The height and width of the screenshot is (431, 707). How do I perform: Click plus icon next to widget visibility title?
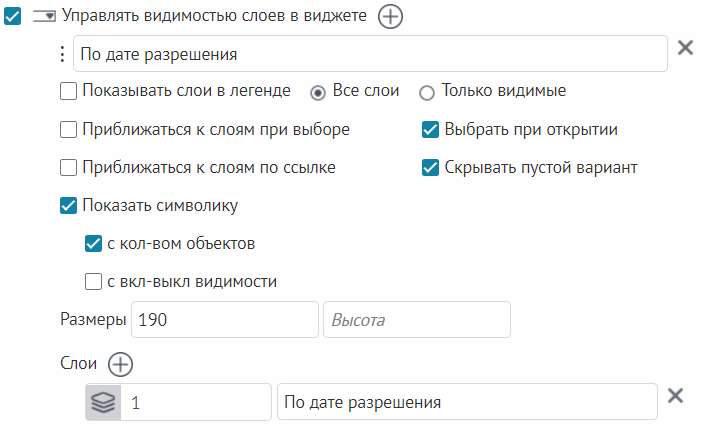coord(391,16)
